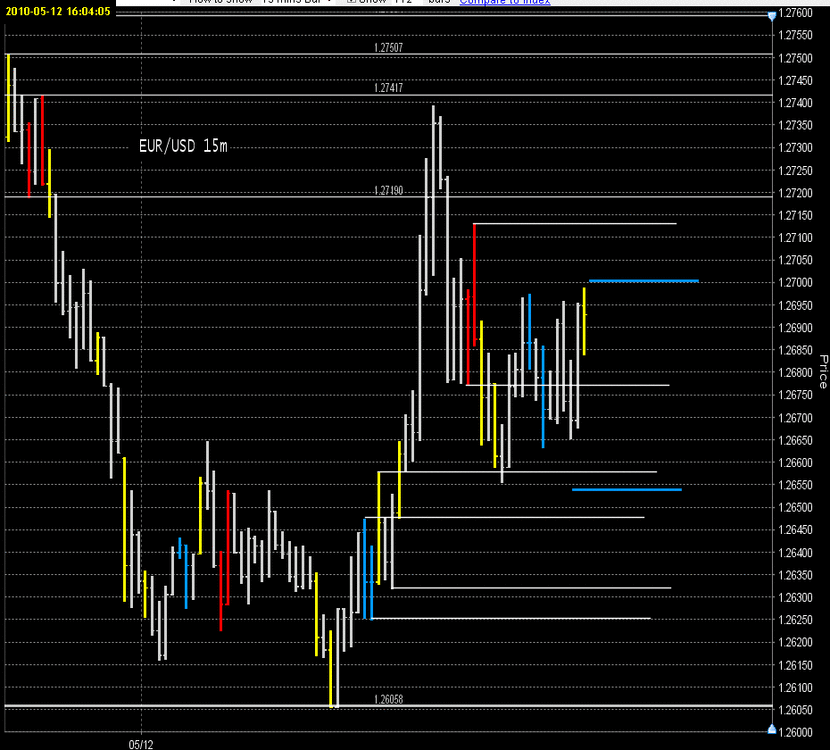This screenshot has height=750, width=830.
Task: Click the top price-scale slider handle
Action: coord(772,16)
